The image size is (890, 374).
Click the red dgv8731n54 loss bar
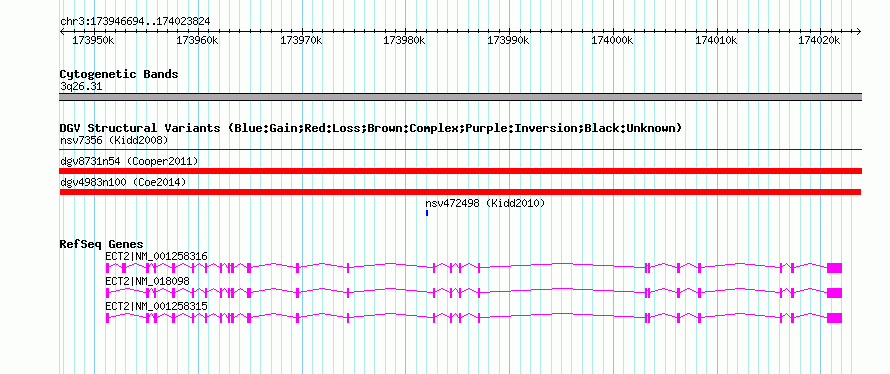[460, 171]
